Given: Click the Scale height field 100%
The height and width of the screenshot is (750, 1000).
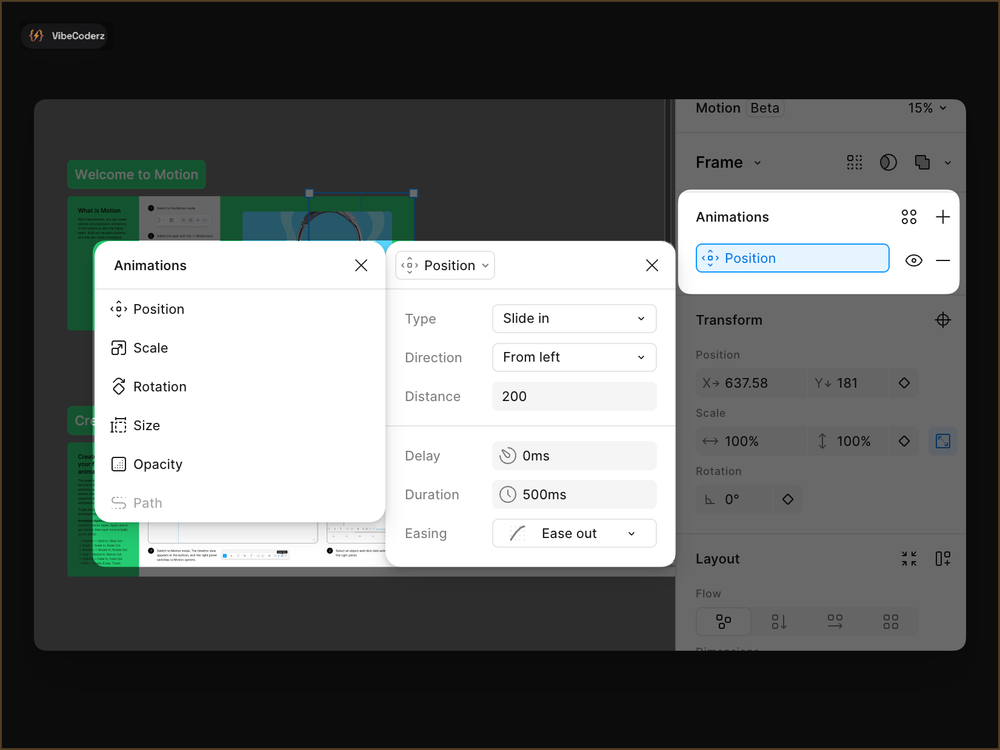Looking at the screenshot, I should [x=848, y=441].
